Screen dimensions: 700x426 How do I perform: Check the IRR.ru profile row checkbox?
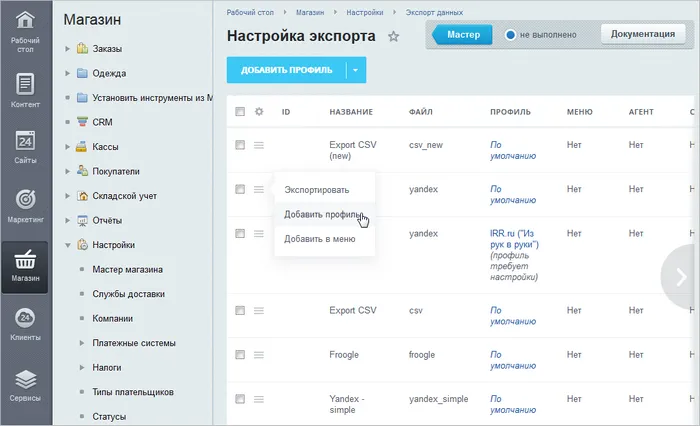point(240,234)
